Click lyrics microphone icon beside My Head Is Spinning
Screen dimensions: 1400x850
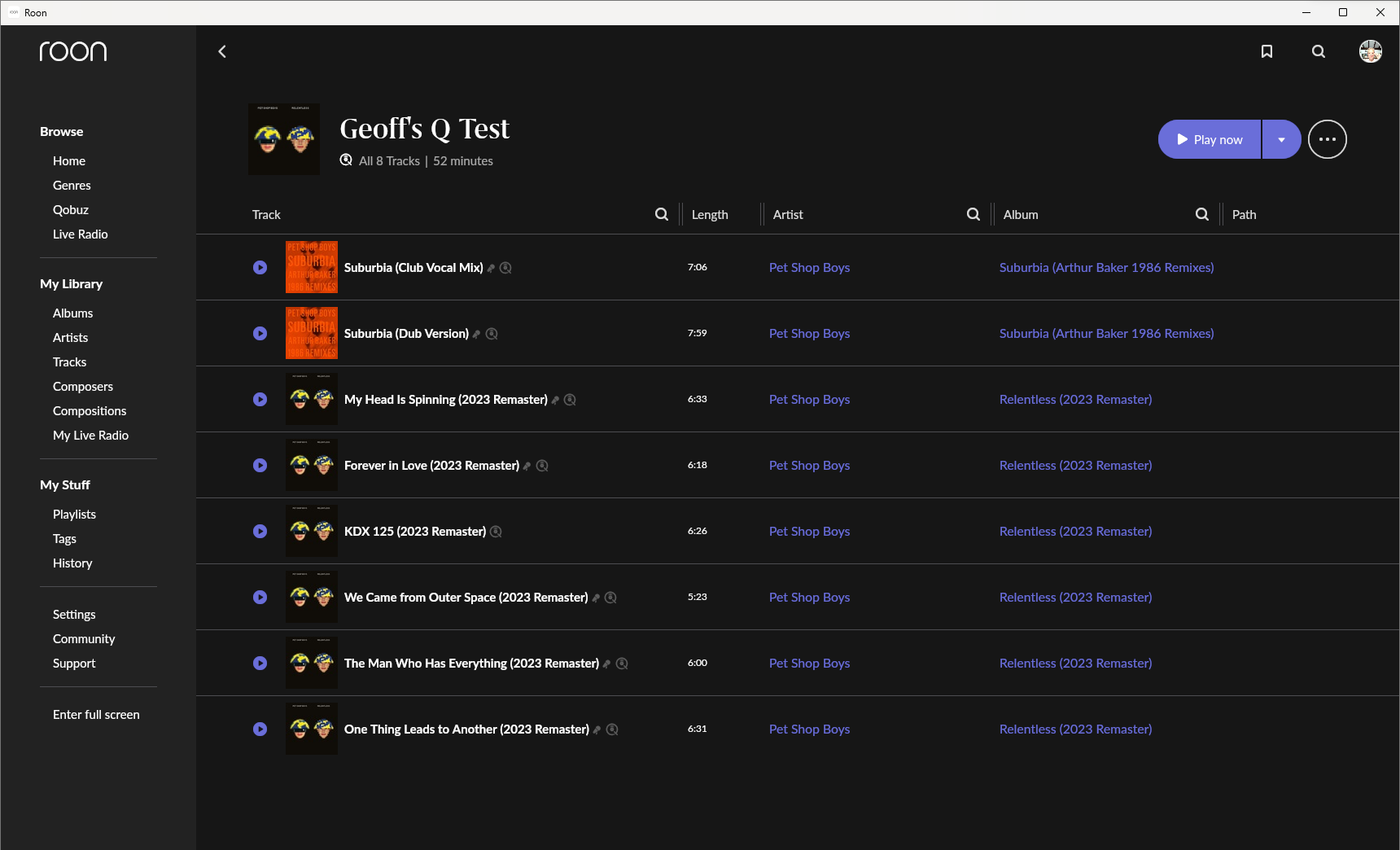click(x=556, y=400)
